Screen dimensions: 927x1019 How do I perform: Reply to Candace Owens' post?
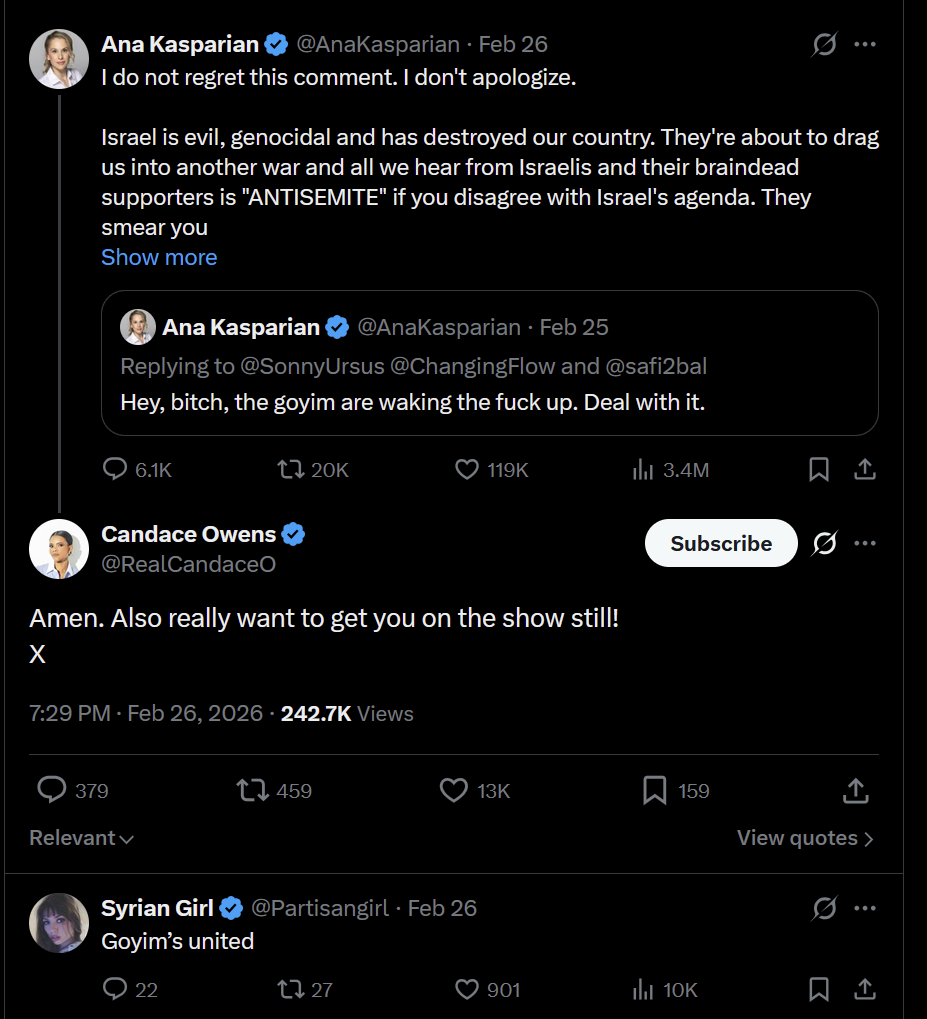point(52,791)
